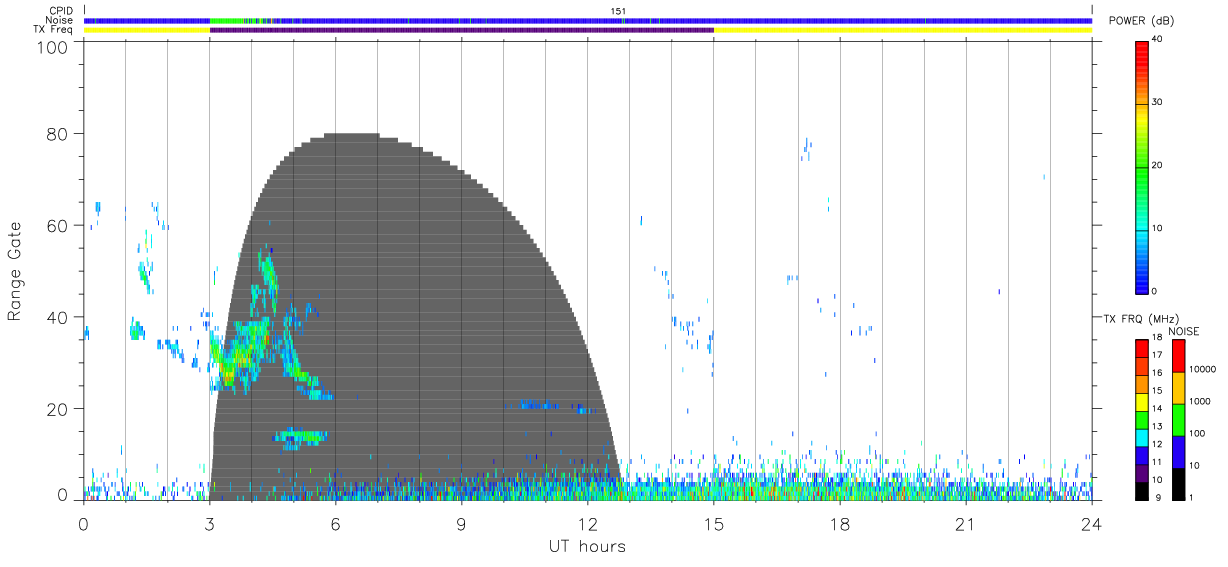This screenshot has height=567, width=1228.
Task: Select 11 on the TX FRQ legend
Action: [x=1159, y=461]
